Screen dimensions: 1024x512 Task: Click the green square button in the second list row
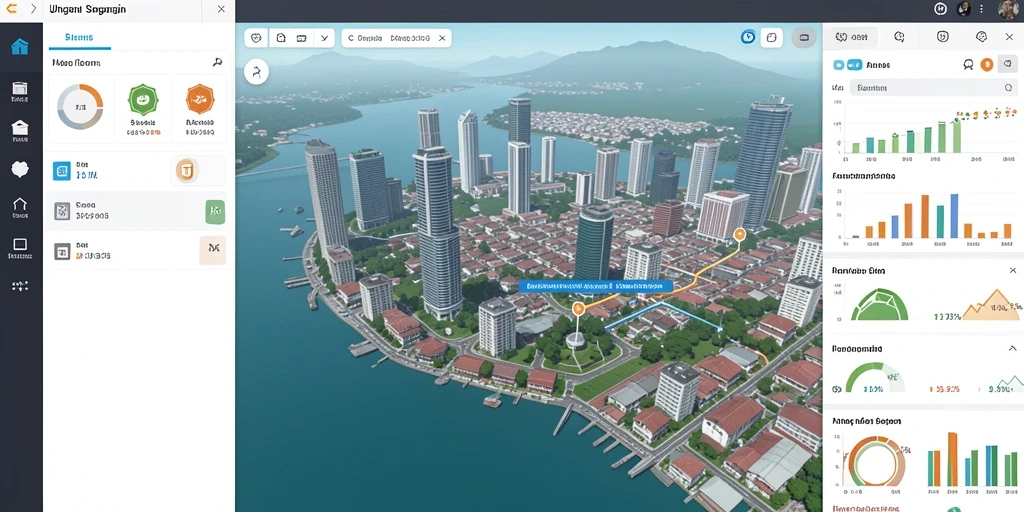point(216,212)
